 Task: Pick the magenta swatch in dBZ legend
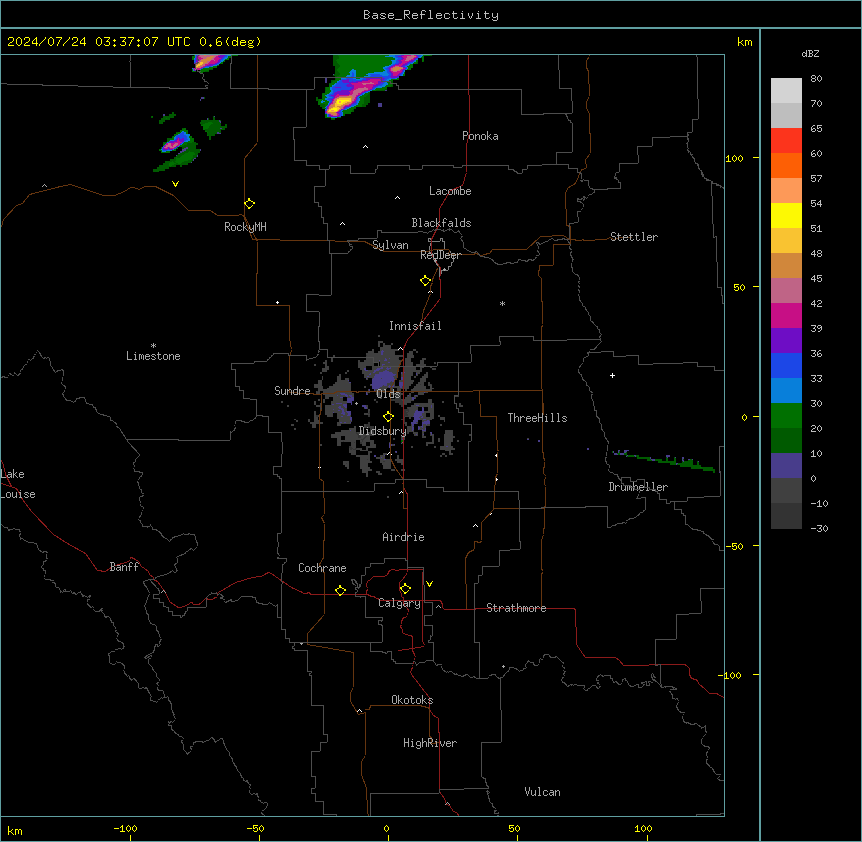(x=786, y=315)
